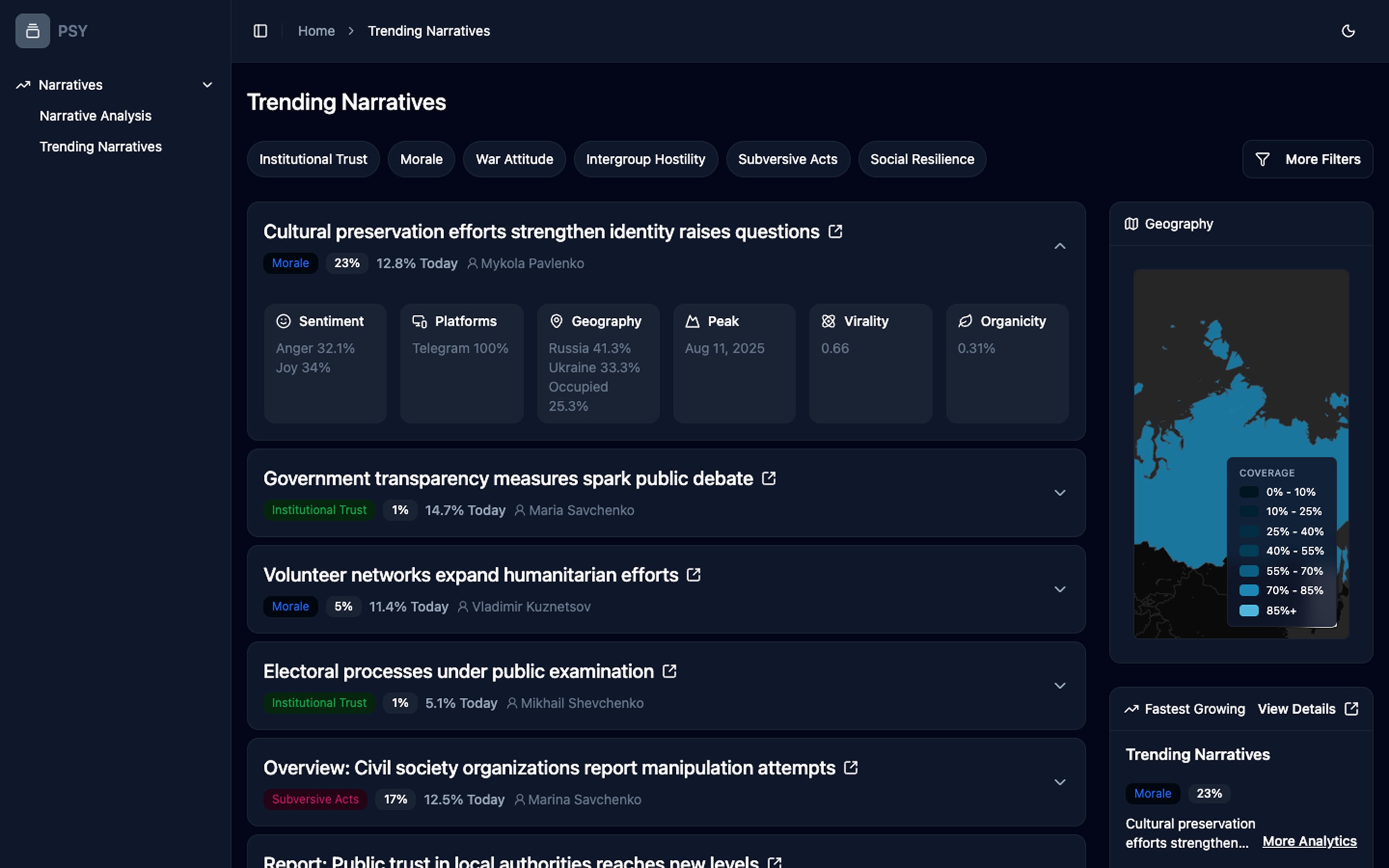Image resolution: width=1389 pixels, height=868 pixels.
Task: Click View Details external link icon
Action: [1351, 709]
